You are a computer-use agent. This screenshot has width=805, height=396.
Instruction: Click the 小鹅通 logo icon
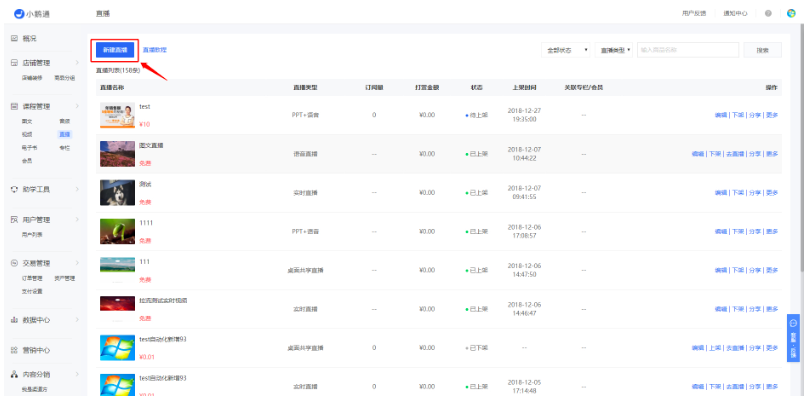(18, 13)
